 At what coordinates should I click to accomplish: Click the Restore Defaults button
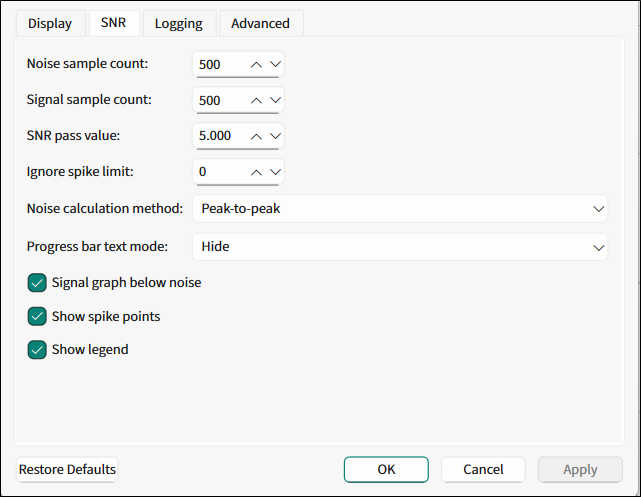(x=67, y=470)
